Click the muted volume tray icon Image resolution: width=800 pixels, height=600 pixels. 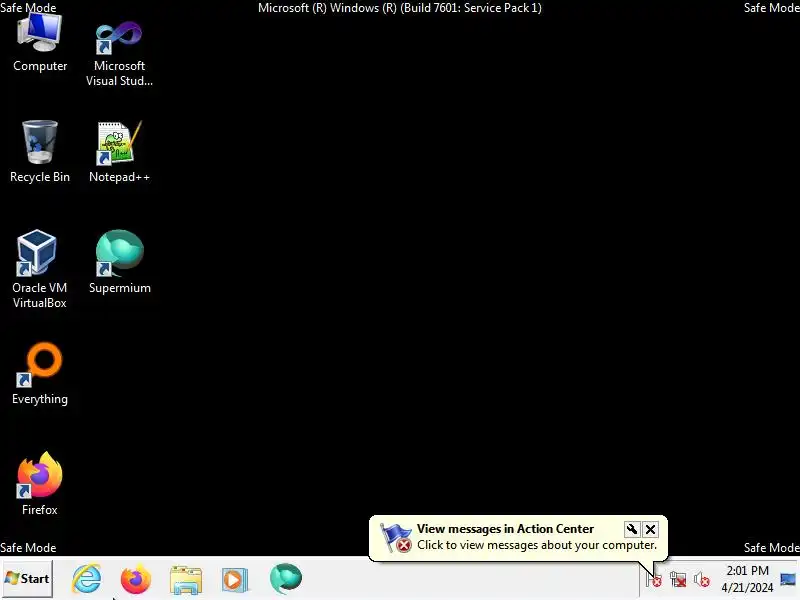[x=702, y=579]
